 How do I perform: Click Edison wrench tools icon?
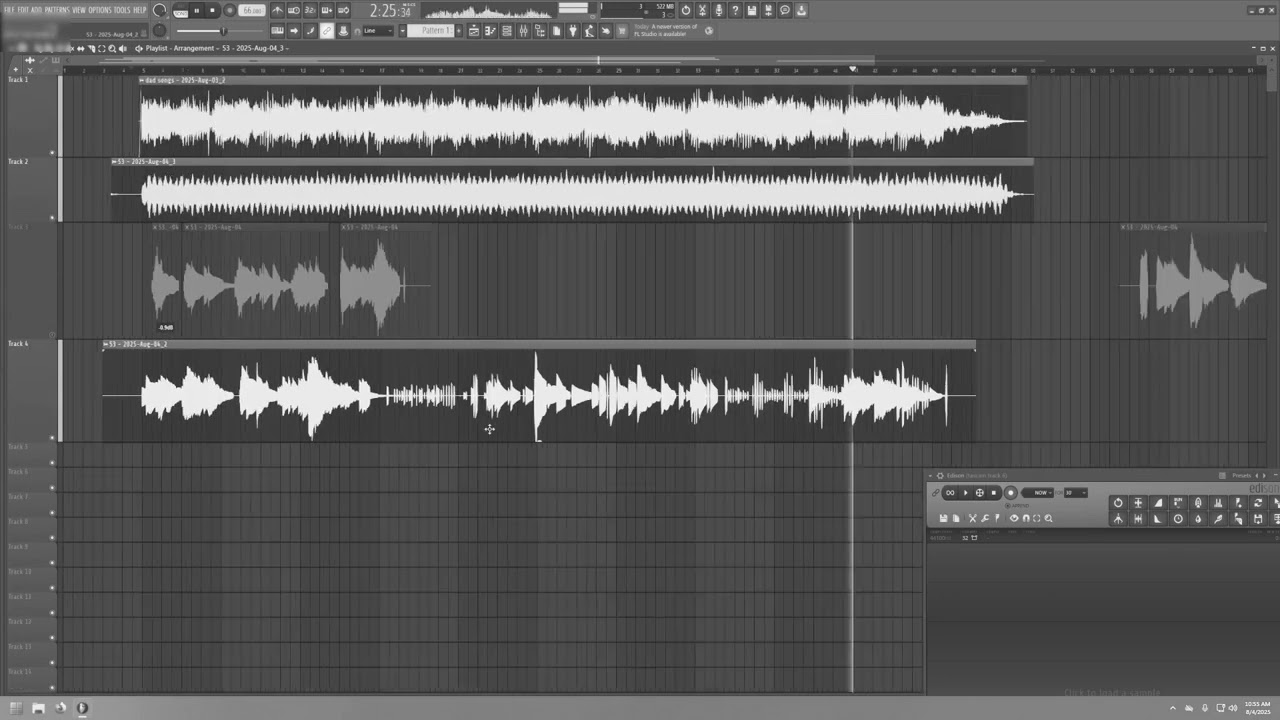click(985, 518)
